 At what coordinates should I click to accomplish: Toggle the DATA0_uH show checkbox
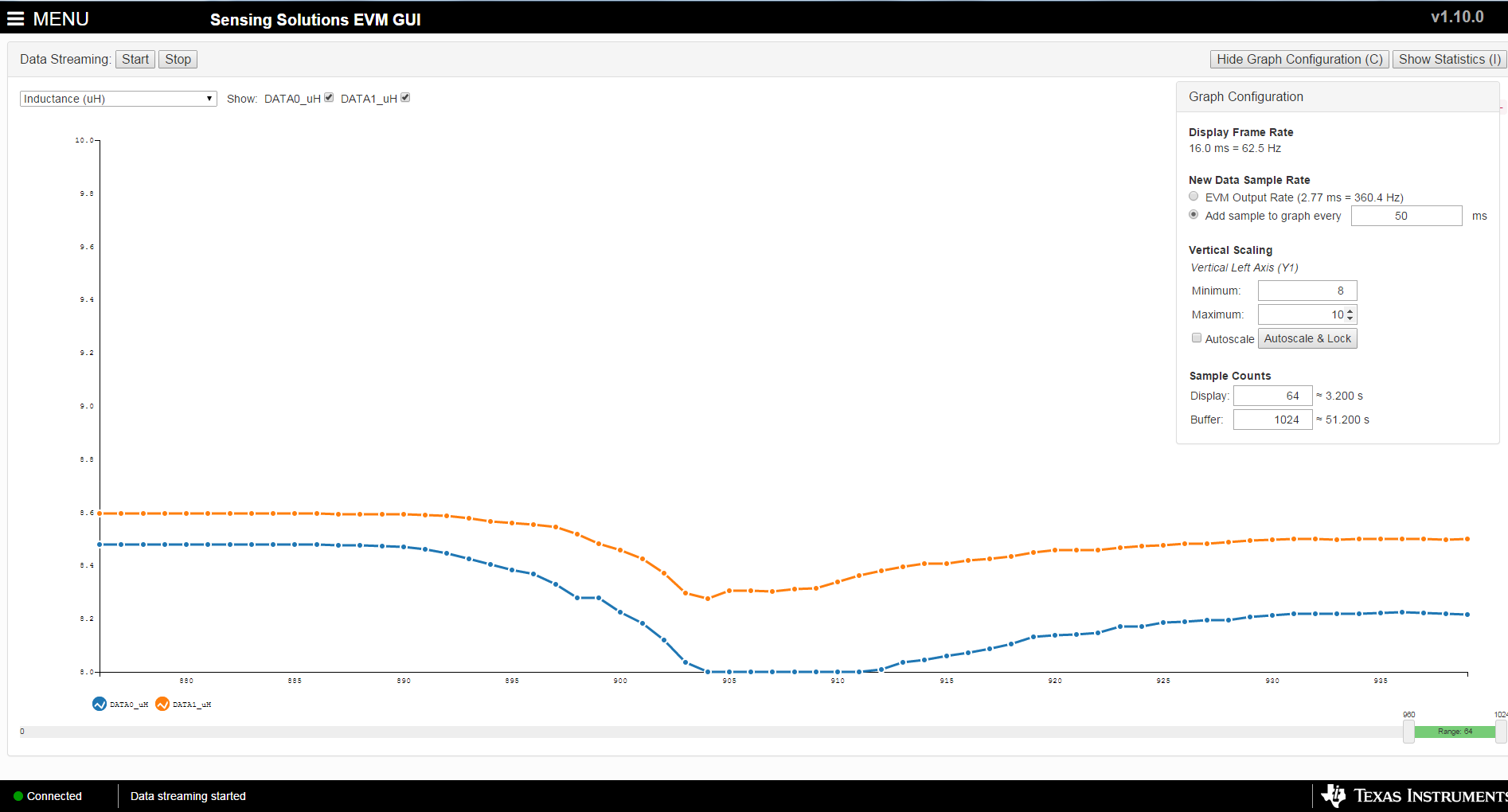coord(329,98)
